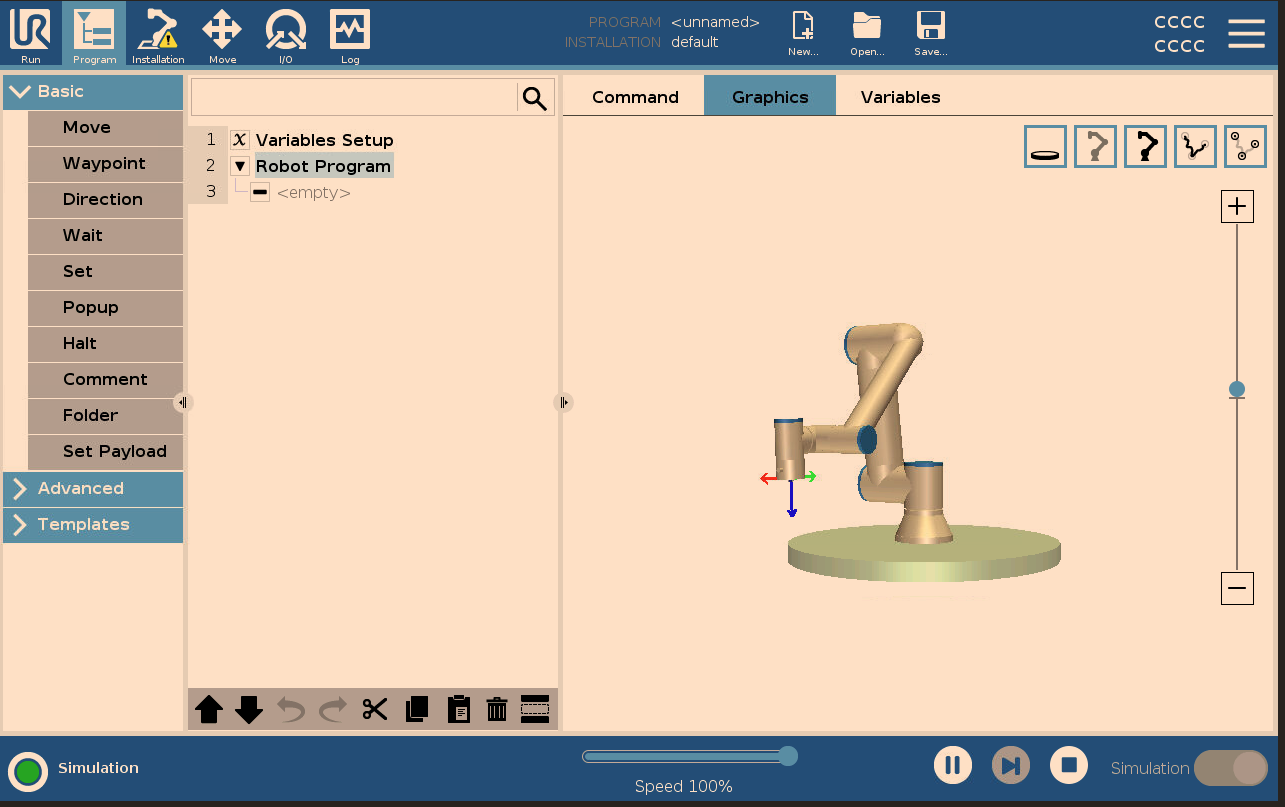This screenshot has height=807, width=1285.
Task: Insert a Waypoint command
Action: 105,163
